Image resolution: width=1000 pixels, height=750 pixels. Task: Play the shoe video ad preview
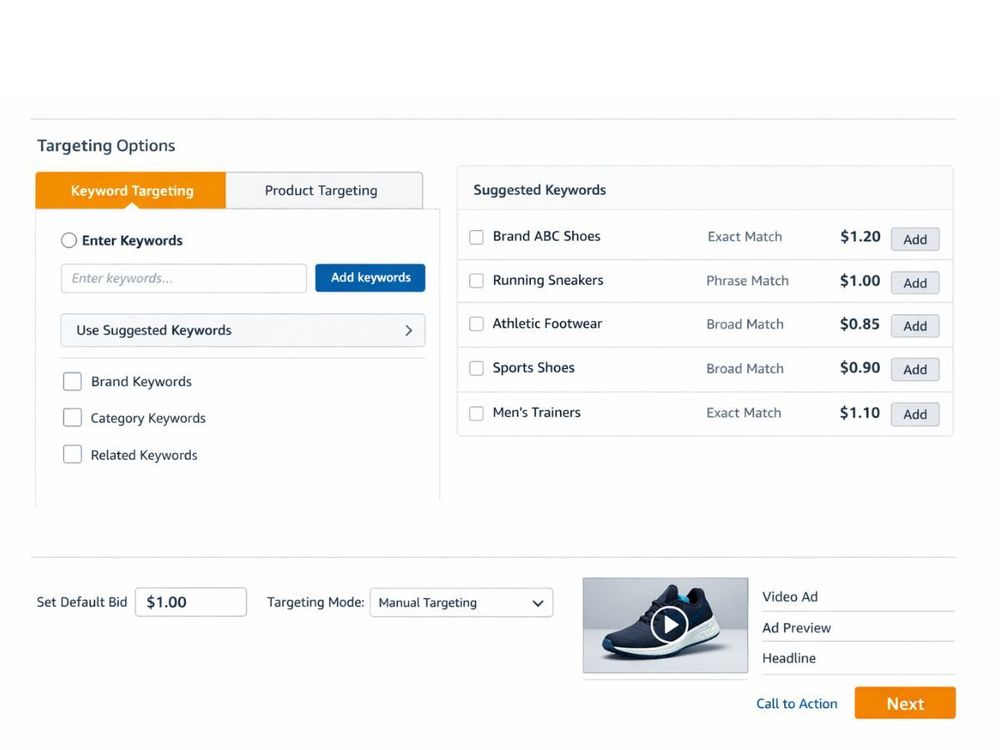click(668, 624)
